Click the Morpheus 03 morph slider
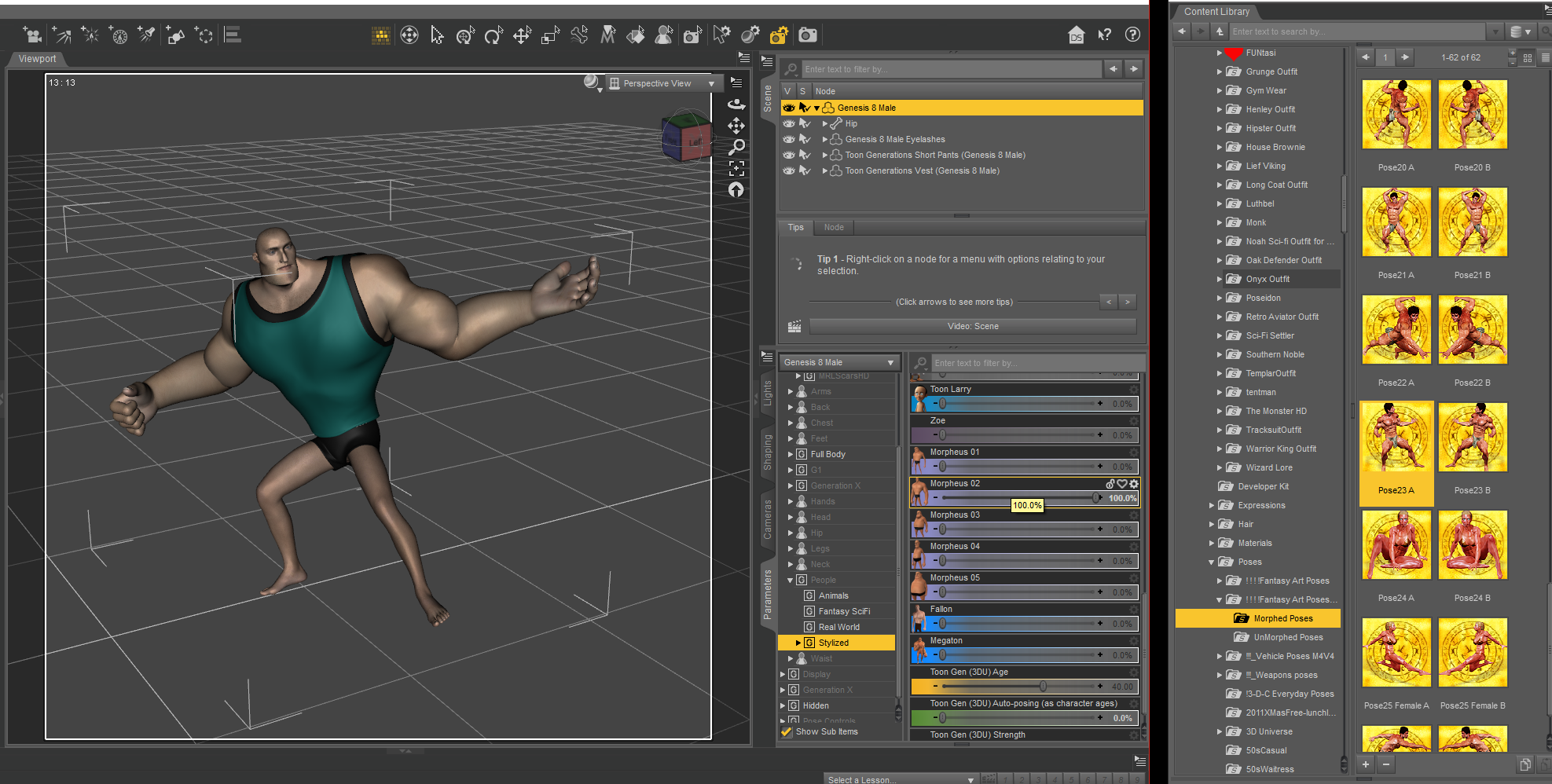The height and width of the screenshot is (784, 1552). [1018, 529]
